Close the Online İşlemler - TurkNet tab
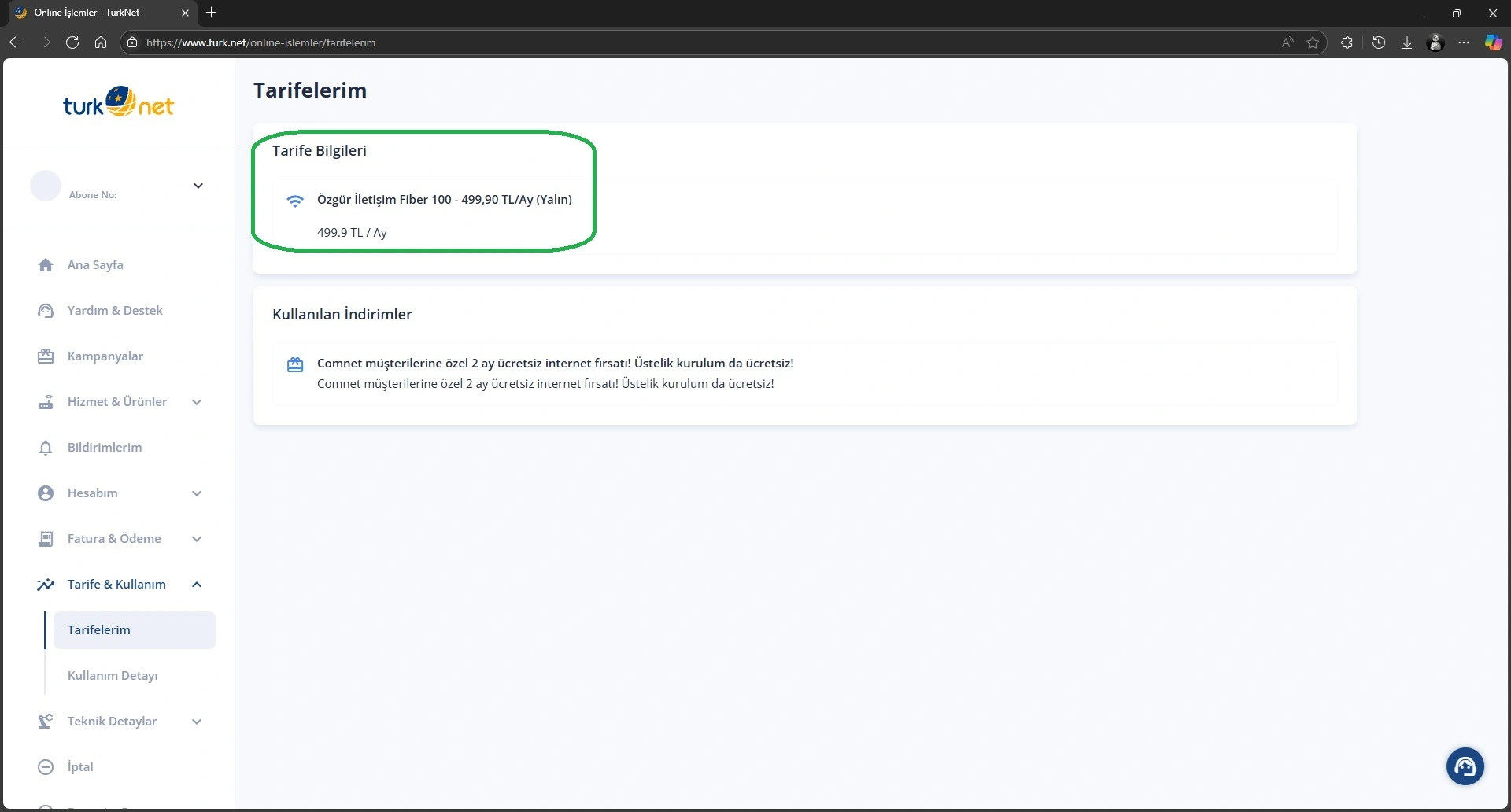The height and width of the screenshot is (812, 1511). point(185,13)
